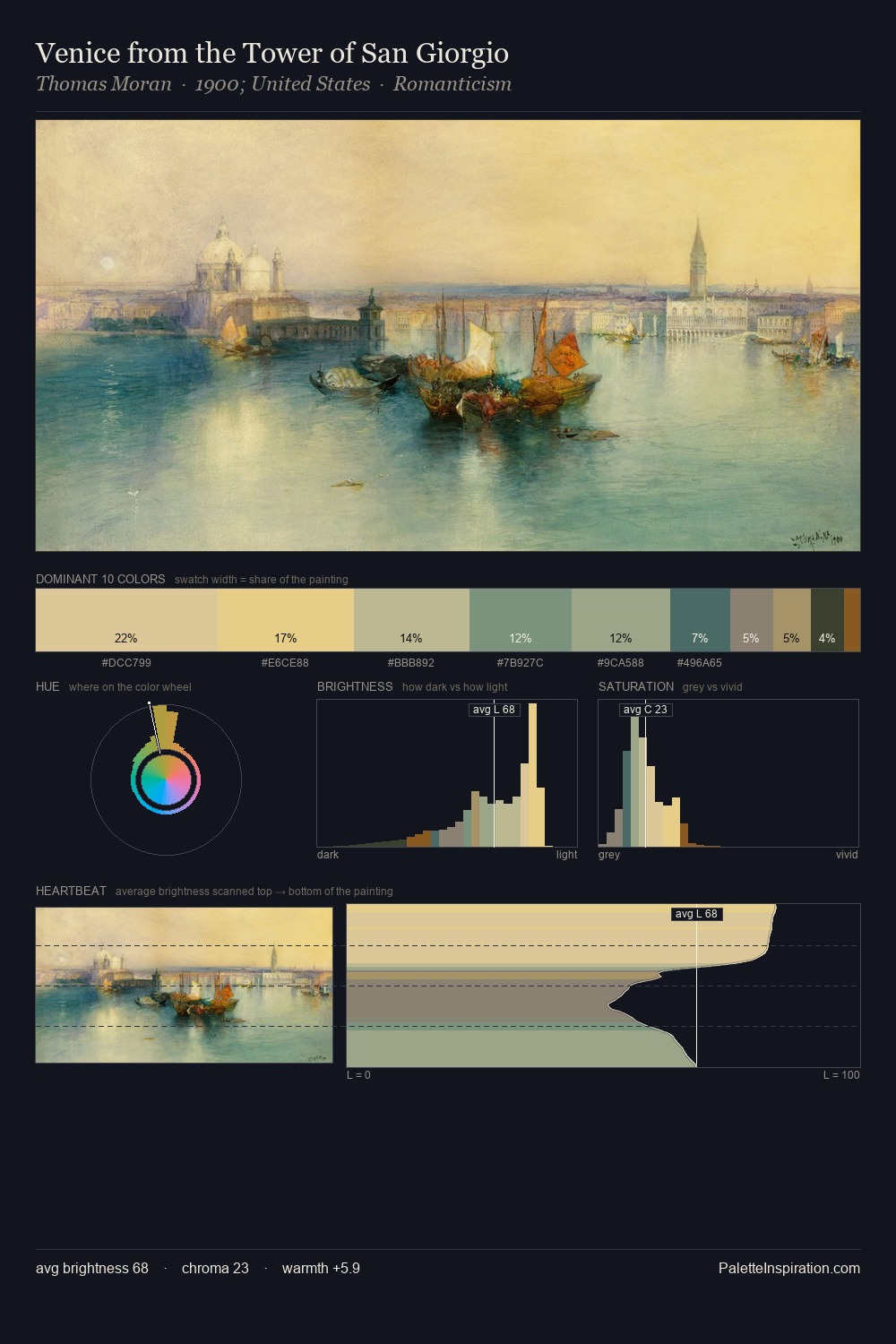The width and height of the screenshot is (896, 1344).
Task: Click the main painting image of Venice
Action: point(448,335)
